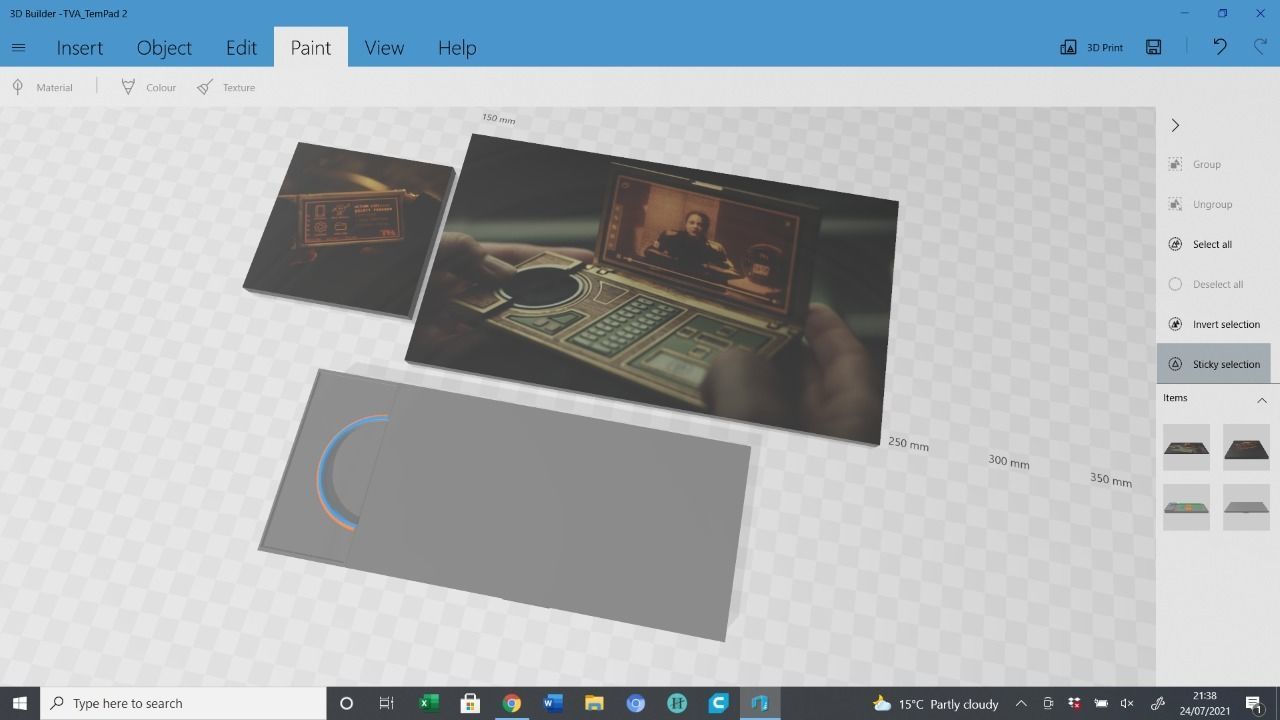Open Microsoft Store from the taskbar
This screenshot has width=1280, height=720.
coord(470,703)
